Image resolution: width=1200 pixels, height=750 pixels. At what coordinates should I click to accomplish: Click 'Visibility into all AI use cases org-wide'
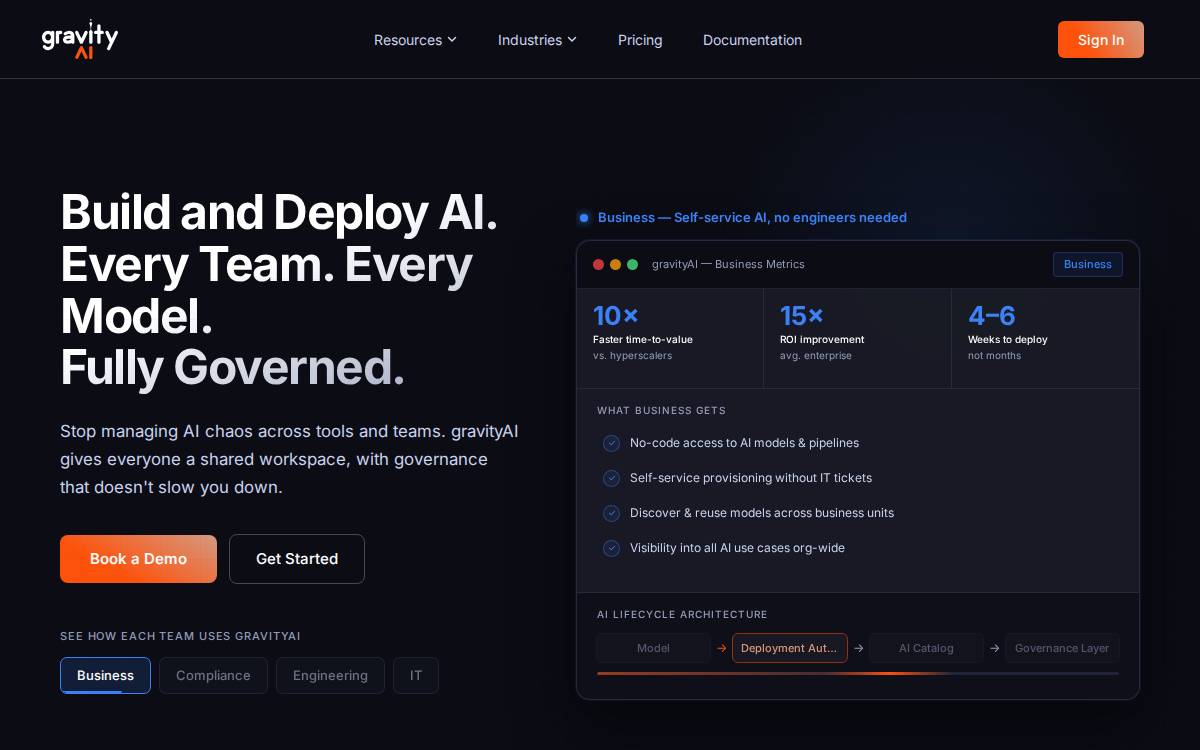[737, 548]
